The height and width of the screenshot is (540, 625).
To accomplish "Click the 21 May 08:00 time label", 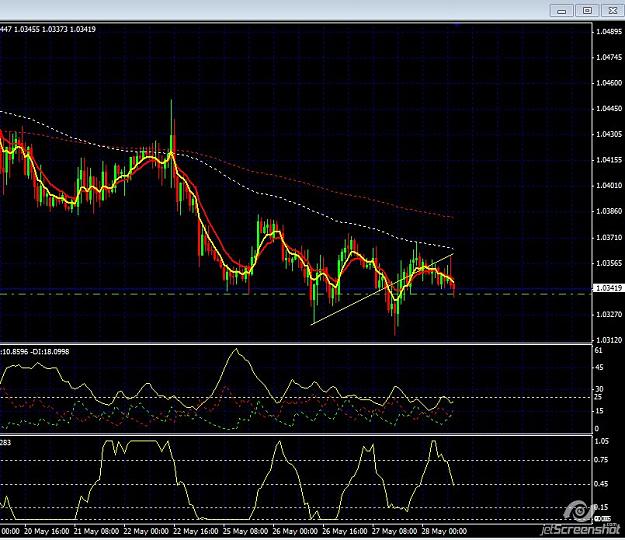I will (96, 532).
